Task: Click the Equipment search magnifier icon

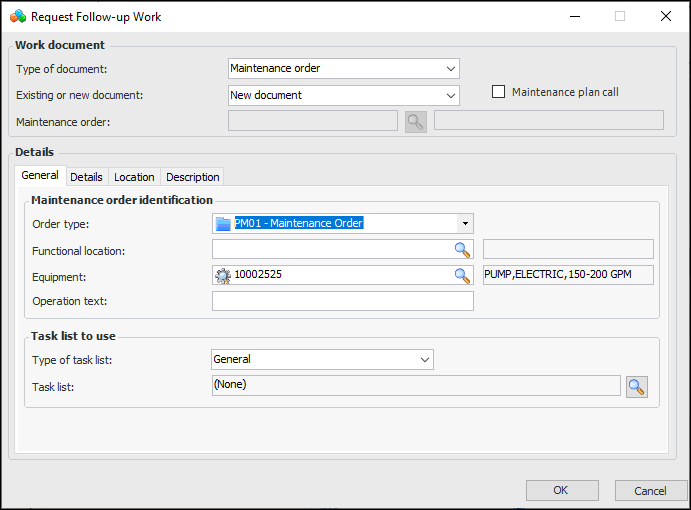Action: 462,275
